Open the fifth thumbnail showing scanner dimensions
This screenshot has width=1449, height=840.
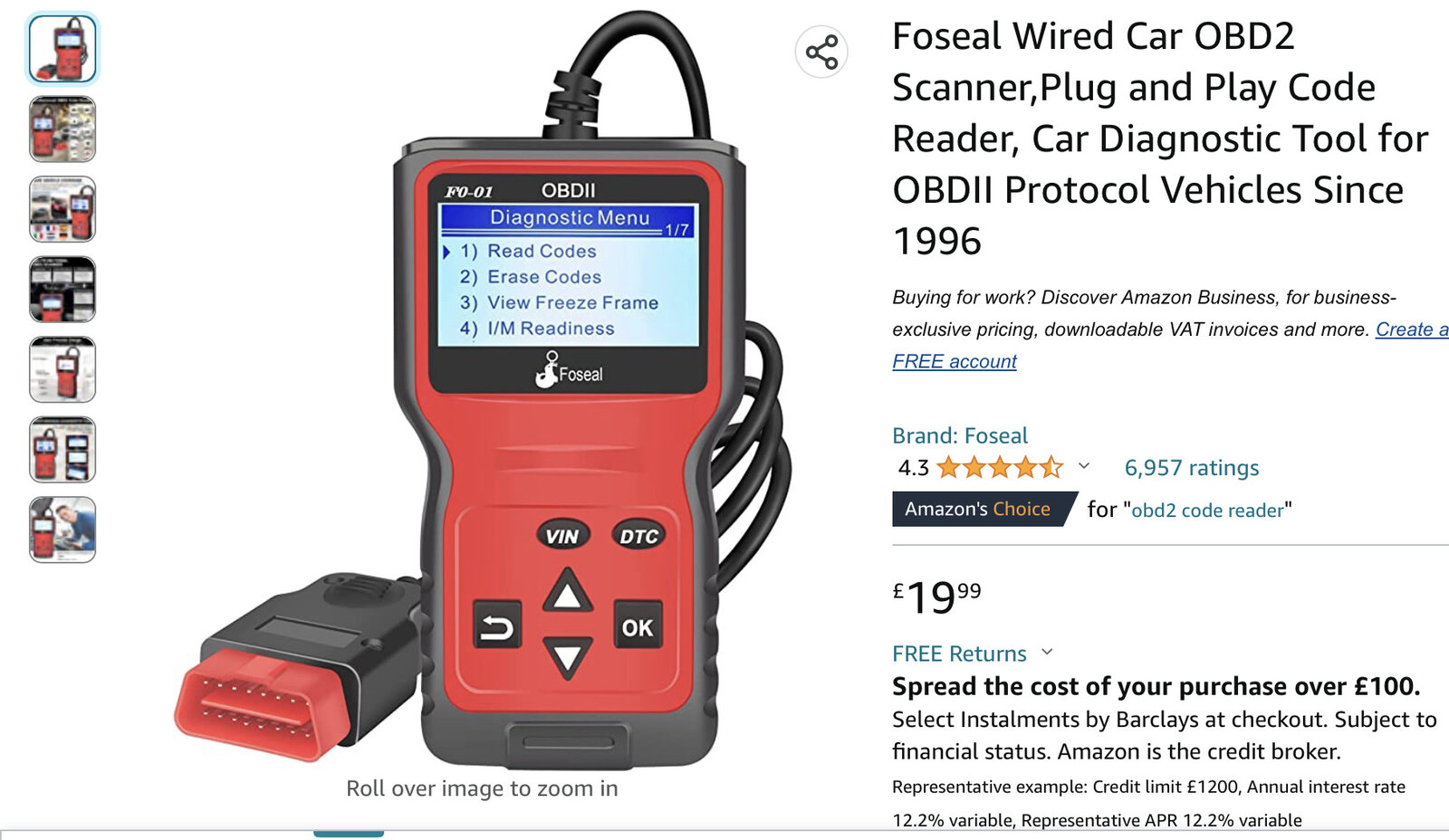click(62, 369)
